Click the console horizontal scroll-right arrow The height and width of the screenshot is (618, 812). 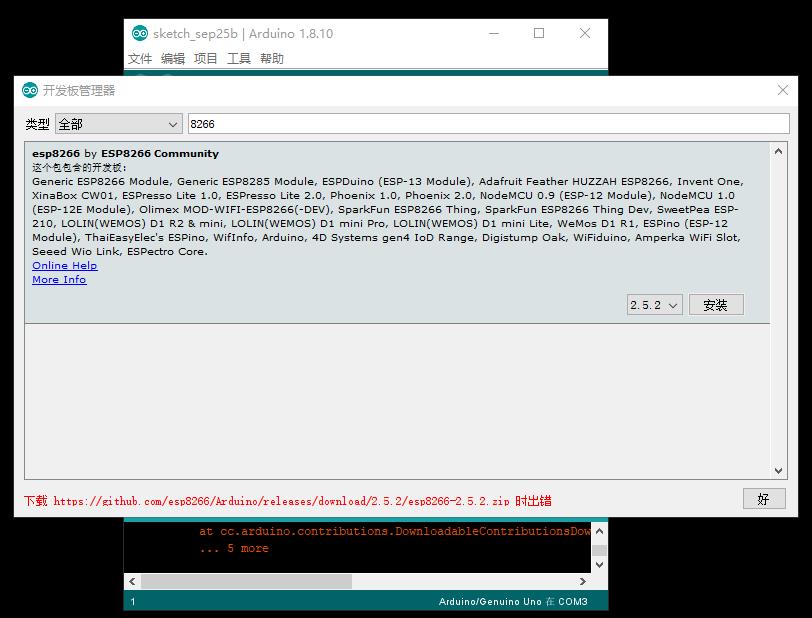pyautogui.click(x=583, y=581)
